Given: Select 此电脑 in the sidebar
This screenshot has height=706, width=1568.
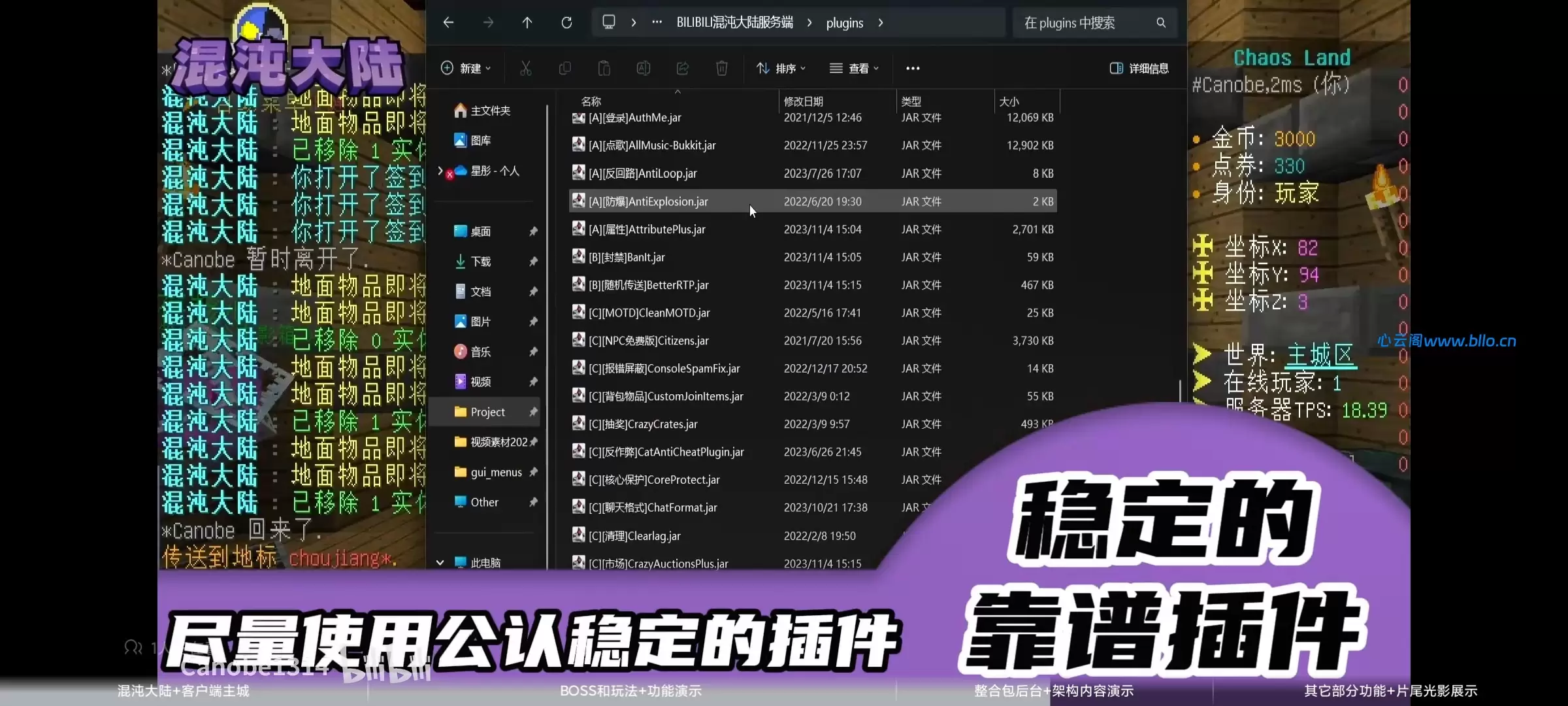Looking at the screenshot, I should 478,562.
